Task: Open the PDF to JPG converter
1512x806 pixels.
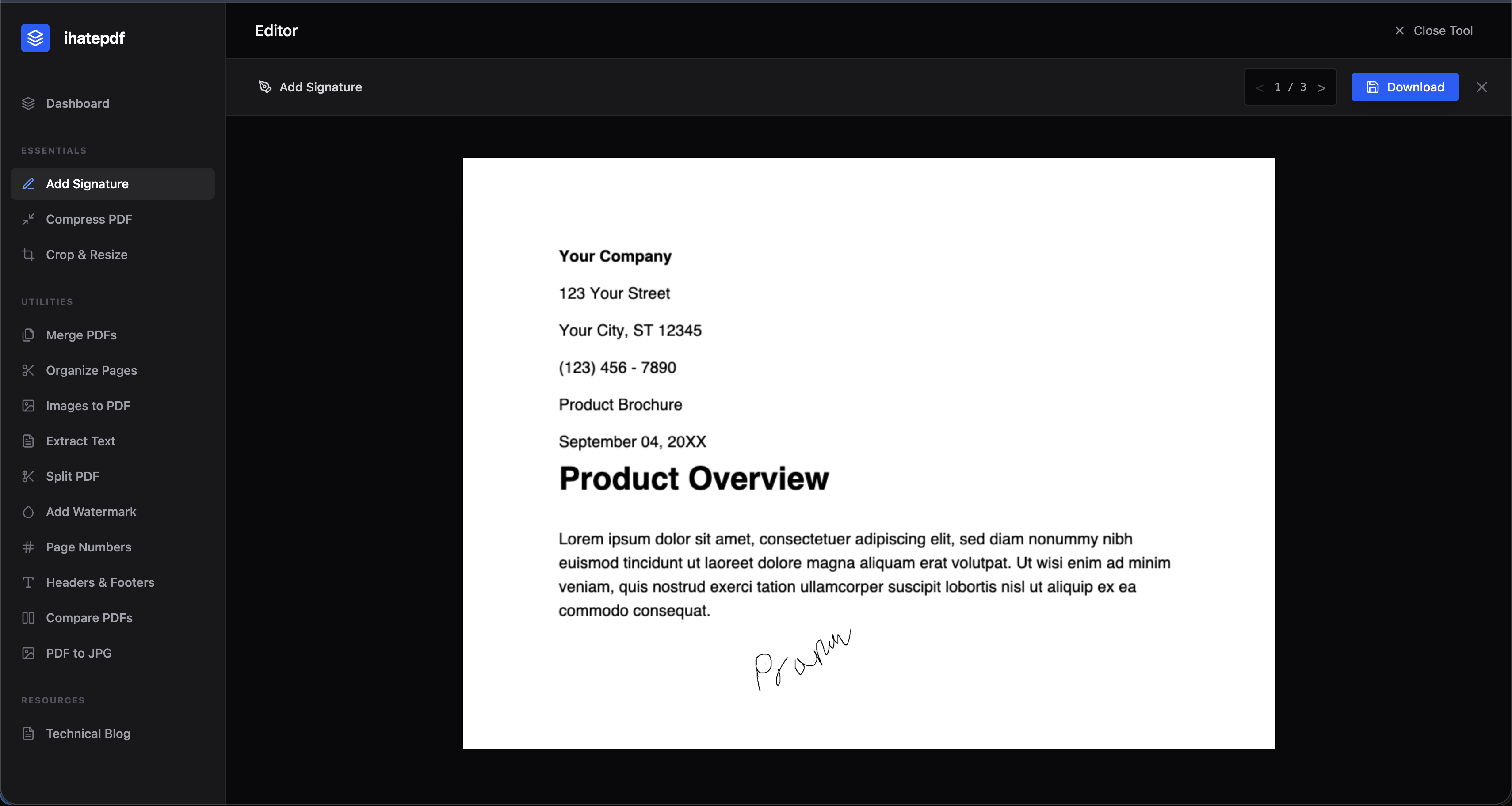Action: pos(79,653)
